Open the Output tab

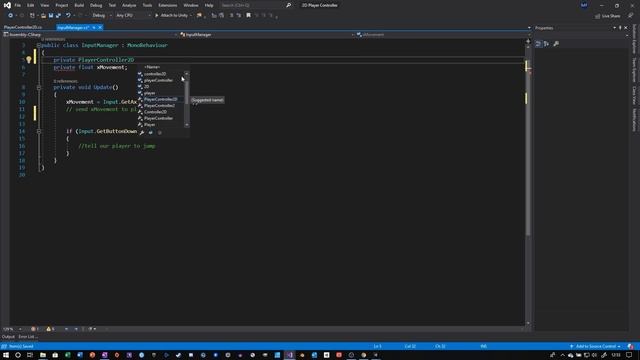[8, 337]
